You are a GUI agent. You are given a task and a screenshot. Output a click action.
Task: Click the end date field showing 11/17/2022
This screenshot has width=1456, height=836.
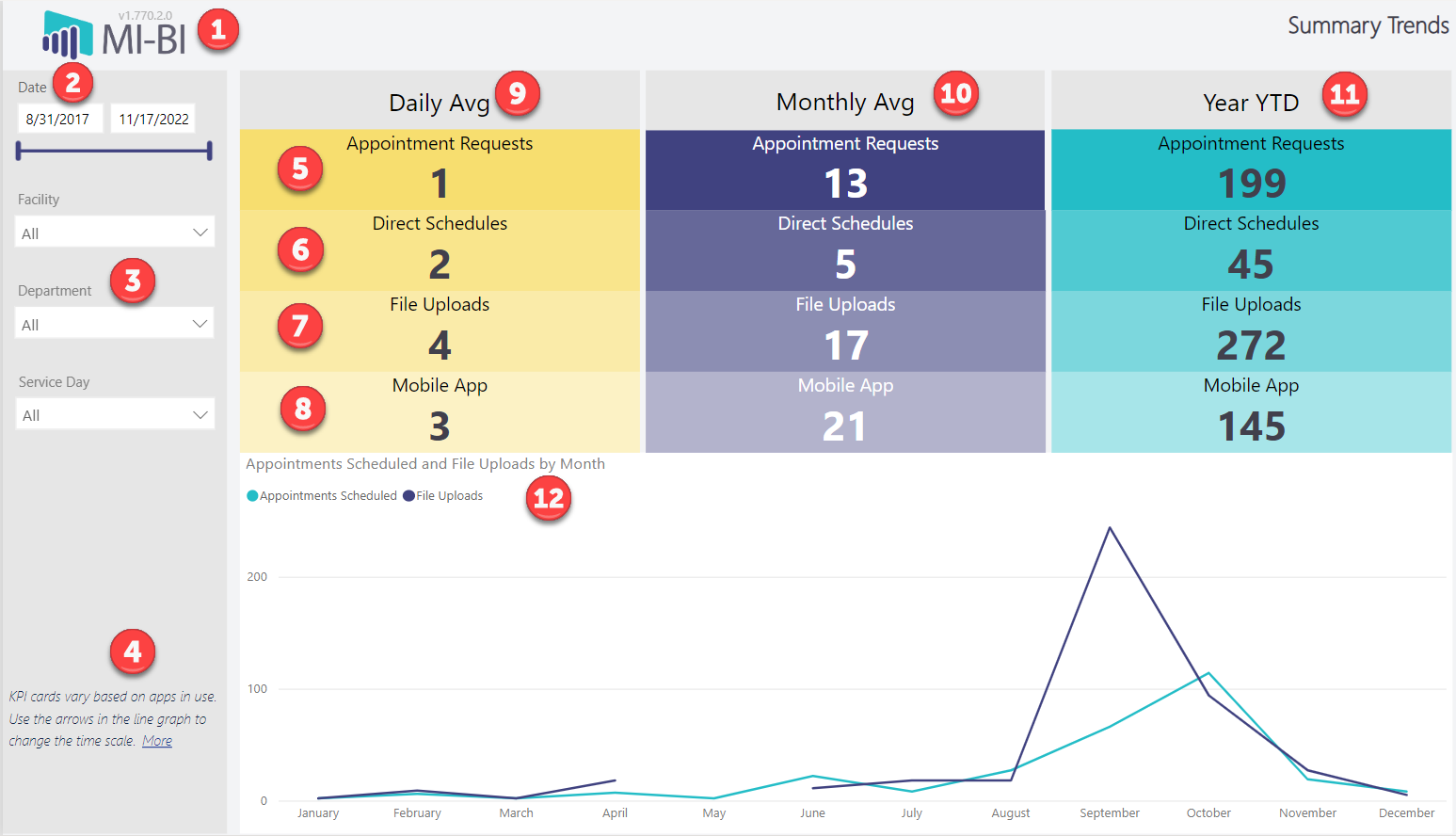click(152, 118)
